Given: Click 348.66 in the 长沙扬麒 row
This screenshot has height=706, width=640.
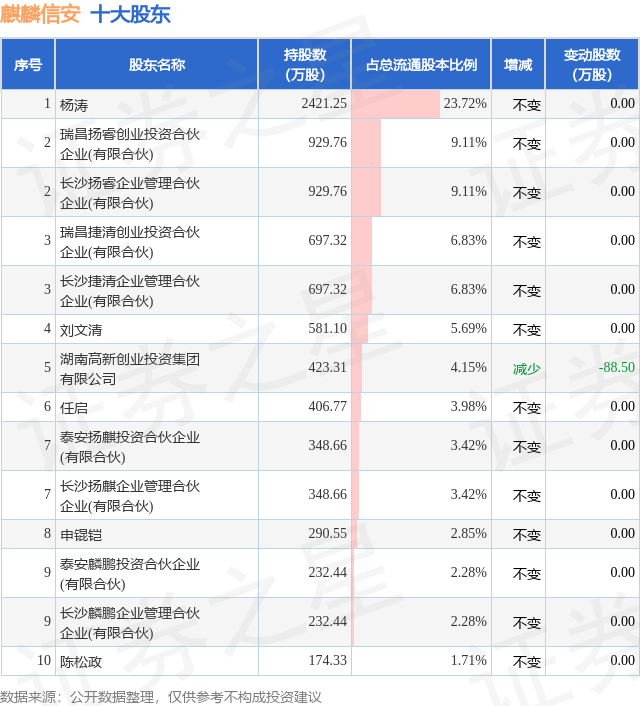Looking at the screenshot, I should click(327, 494).
